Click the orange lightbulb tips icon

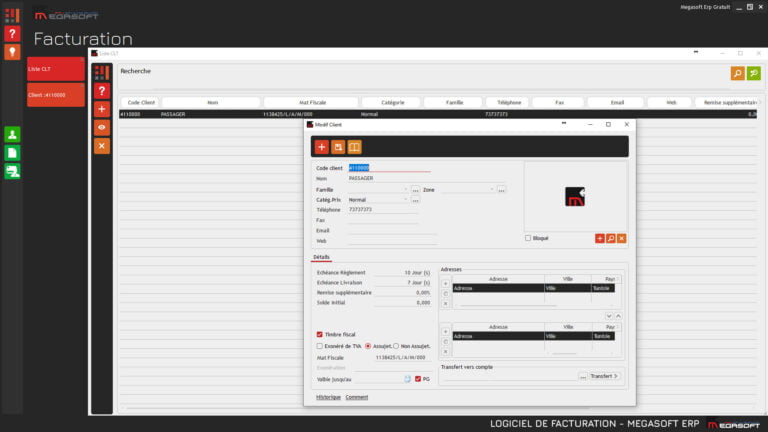pos(12,52)
